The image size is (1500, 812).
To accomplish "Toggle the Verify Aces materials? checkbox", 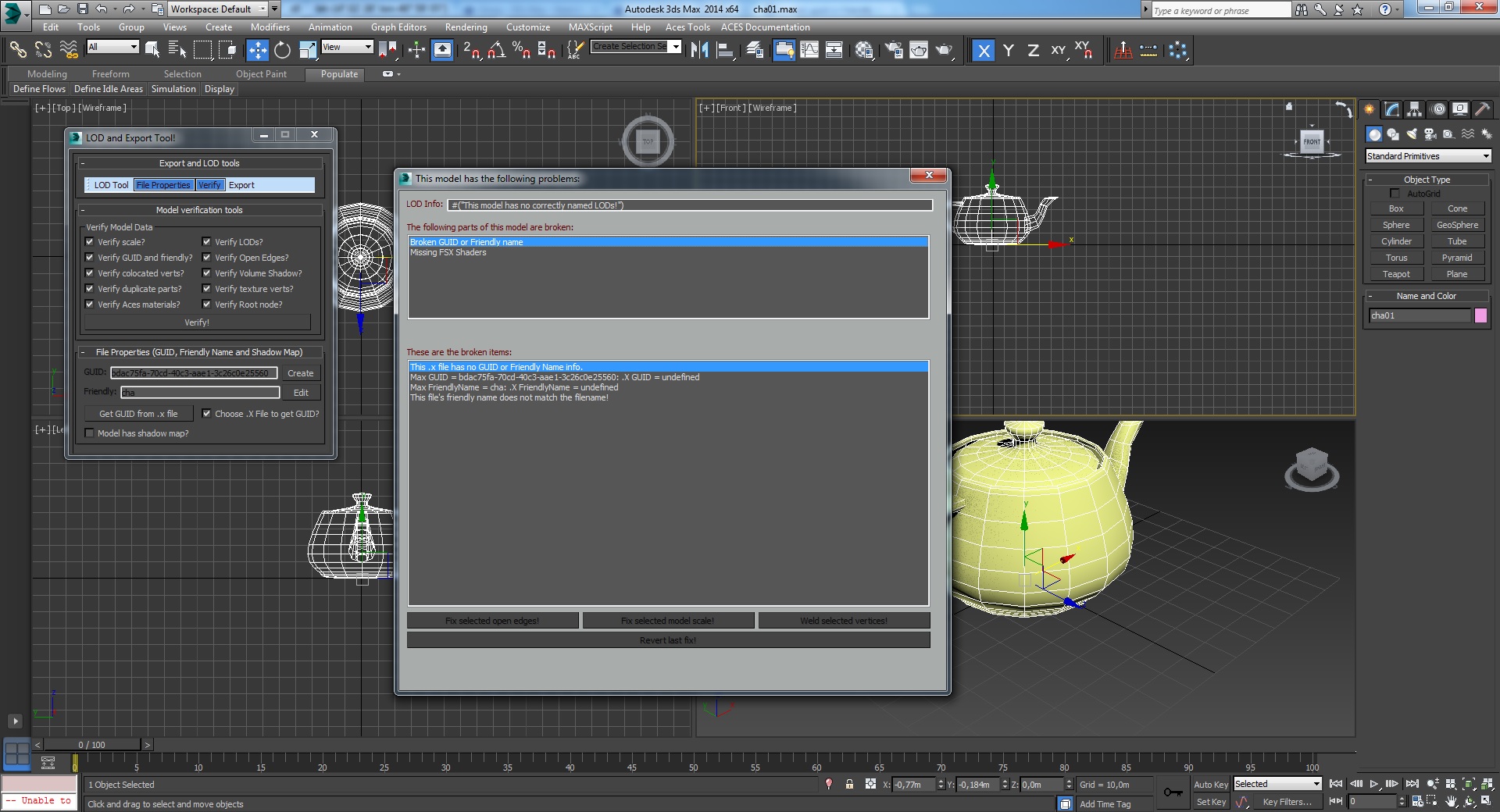I will coord(89,304).
